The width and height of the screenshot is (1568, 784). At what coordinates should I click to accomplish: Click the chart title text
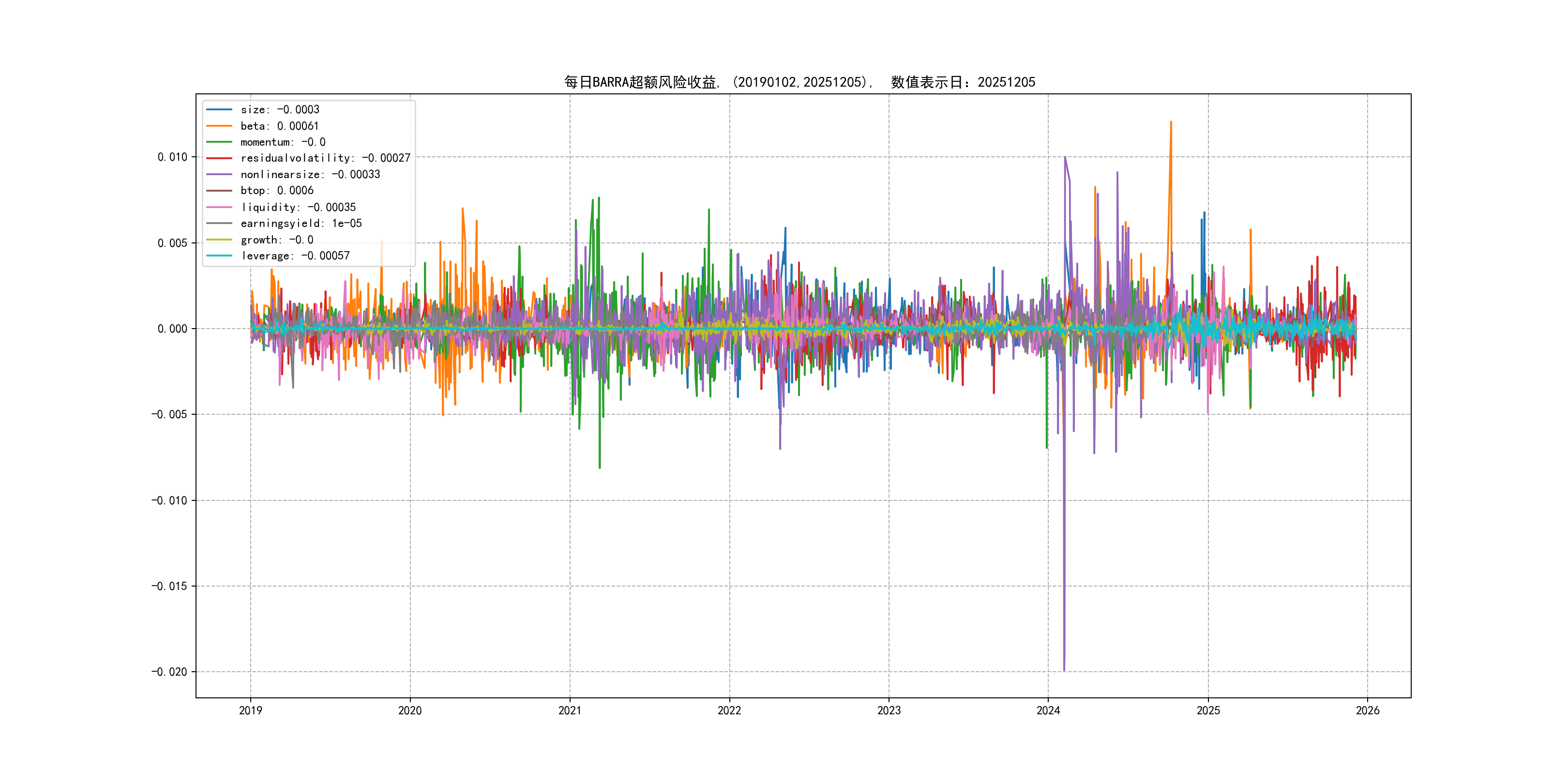(799, 82)
